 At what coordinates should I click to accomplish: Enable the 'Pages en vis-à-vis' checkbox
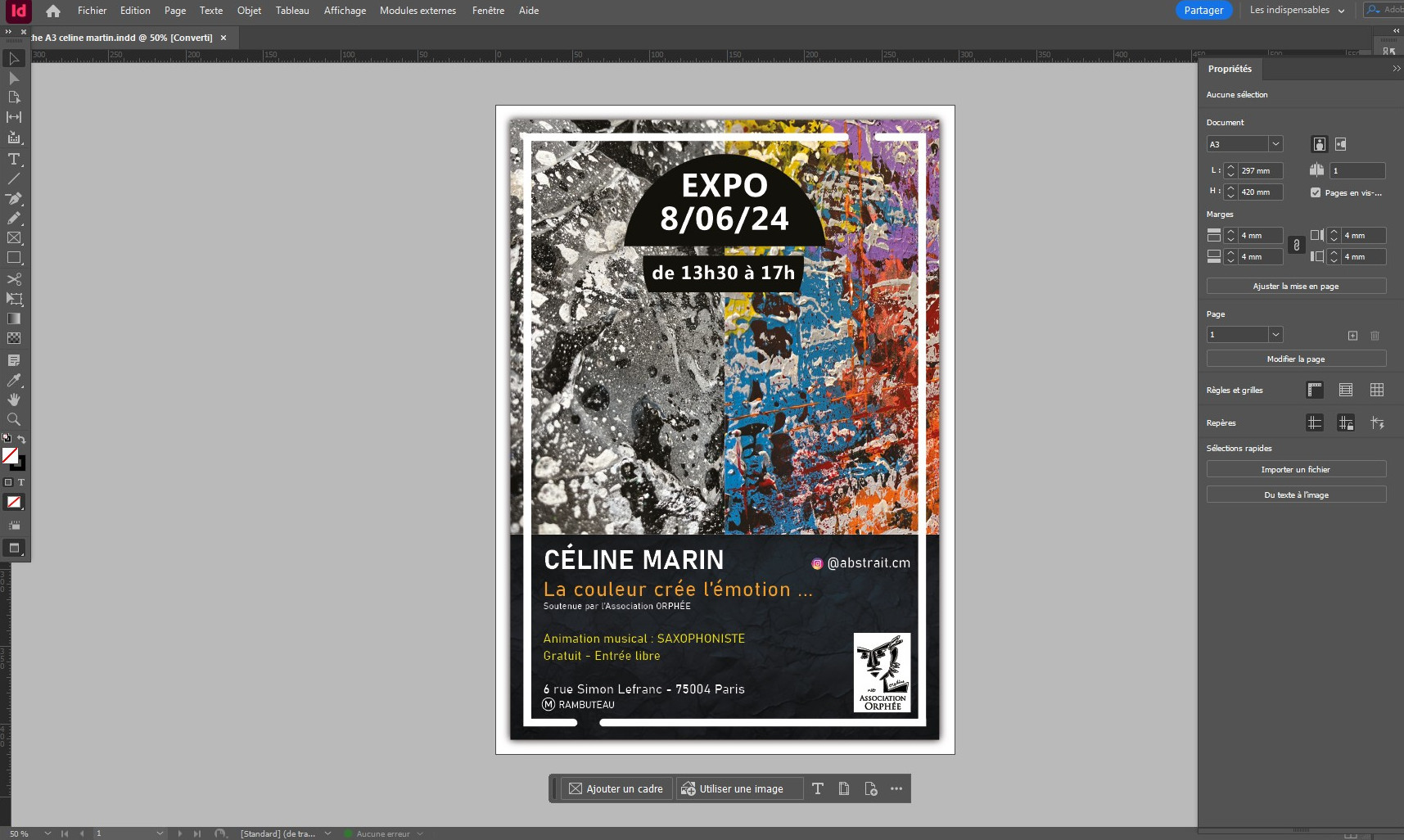1316,192
